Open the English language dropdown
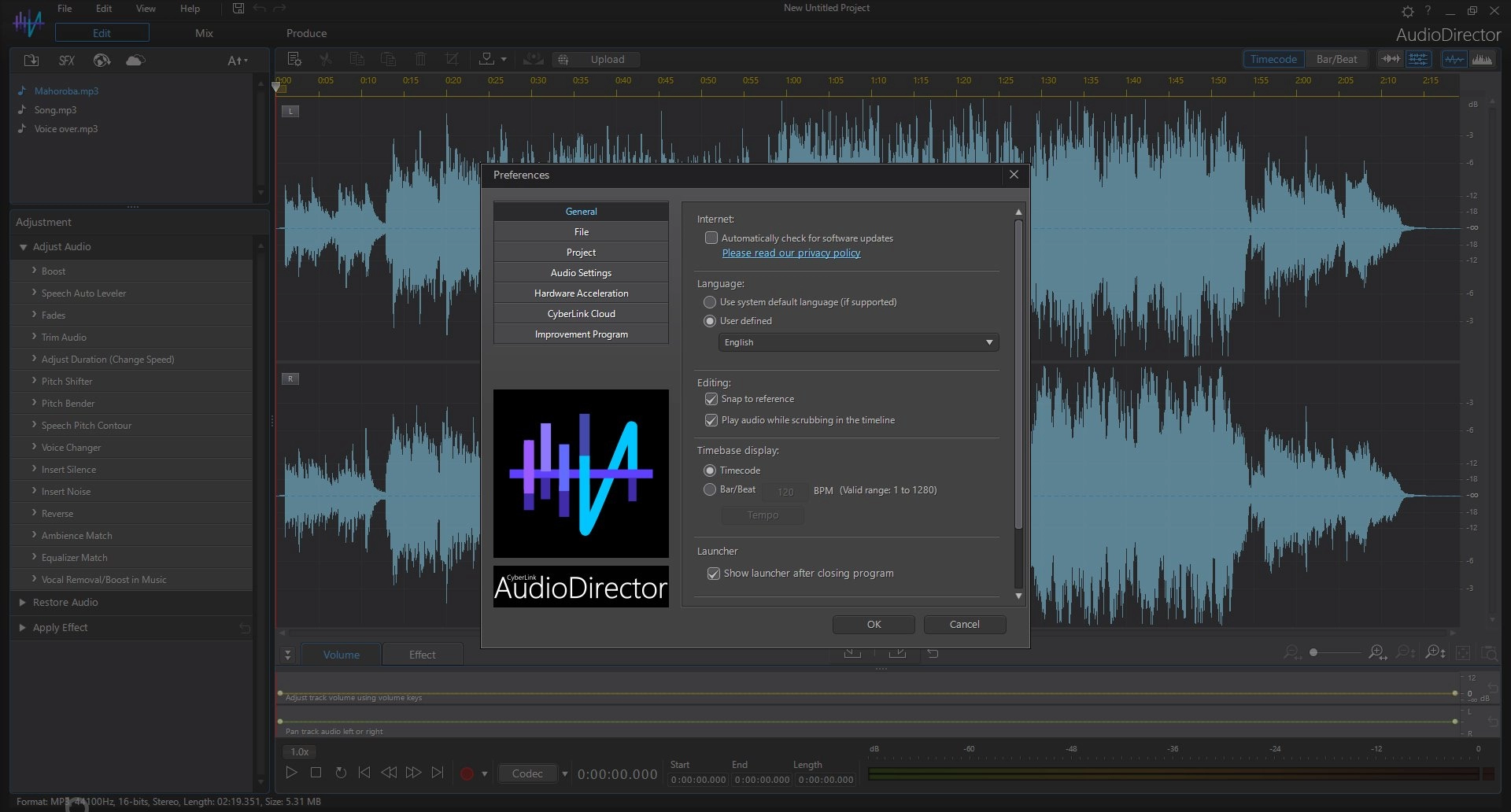Viewport: 1511px width, 812px height. [858, 342]
